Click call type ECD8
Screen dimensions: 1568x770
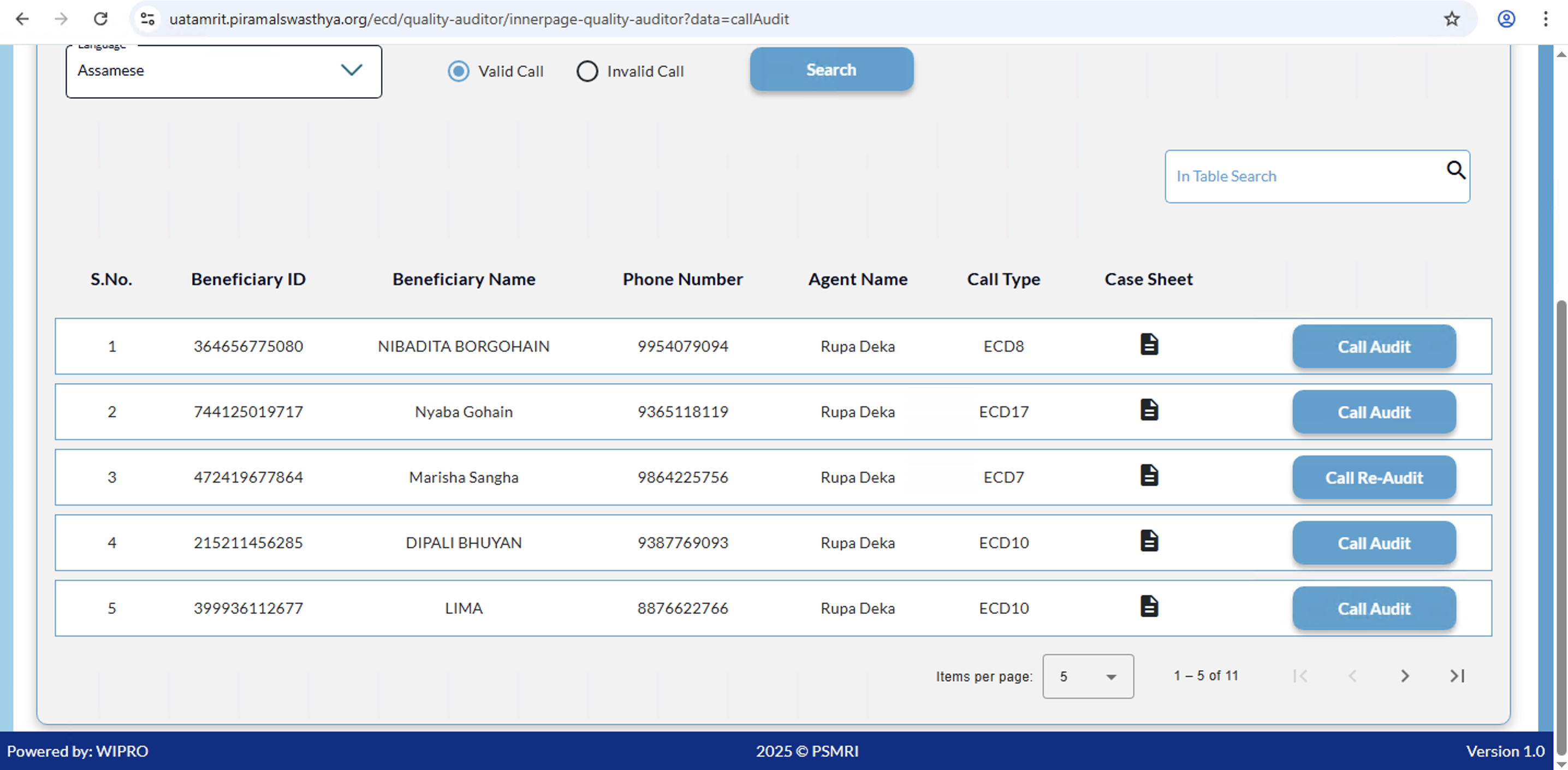click(x=1003, y=346)
